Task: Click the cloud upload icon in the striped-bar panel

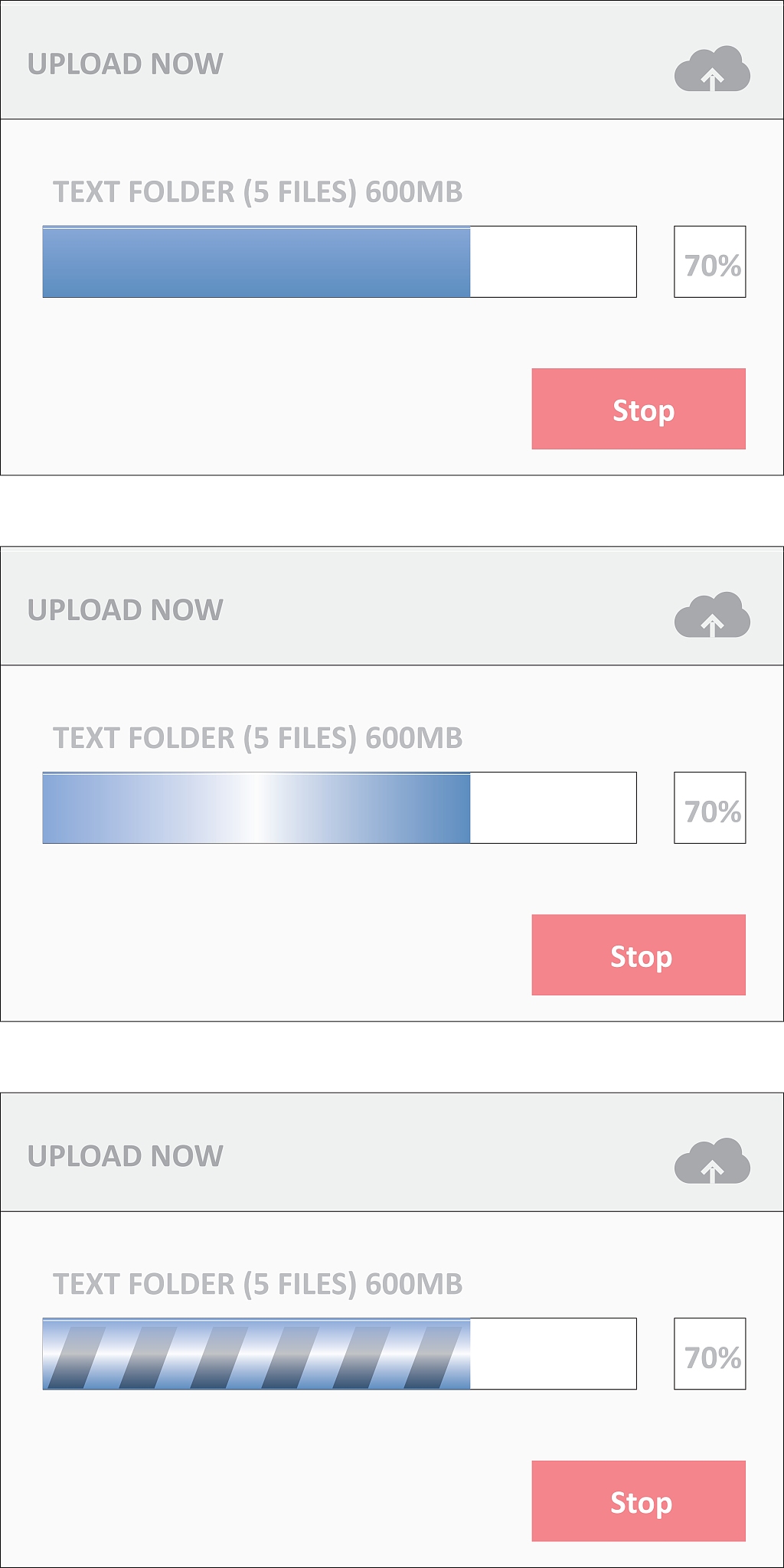Action: pyautogui.click(x=712, y=1162)
